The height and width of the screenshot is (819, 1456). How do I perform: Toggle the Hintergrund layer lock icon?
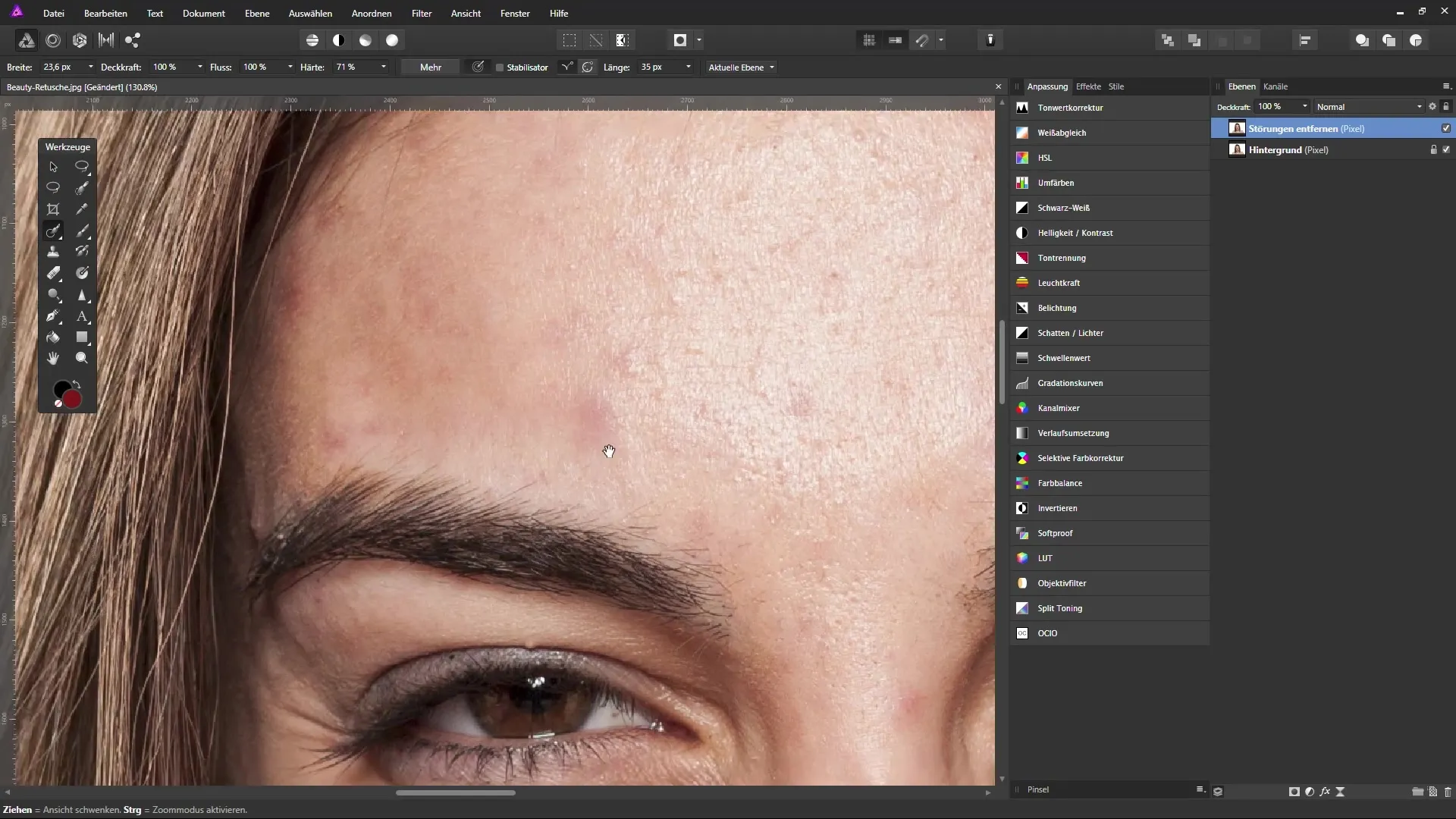pyautogui.click(x=1433, y=149)
